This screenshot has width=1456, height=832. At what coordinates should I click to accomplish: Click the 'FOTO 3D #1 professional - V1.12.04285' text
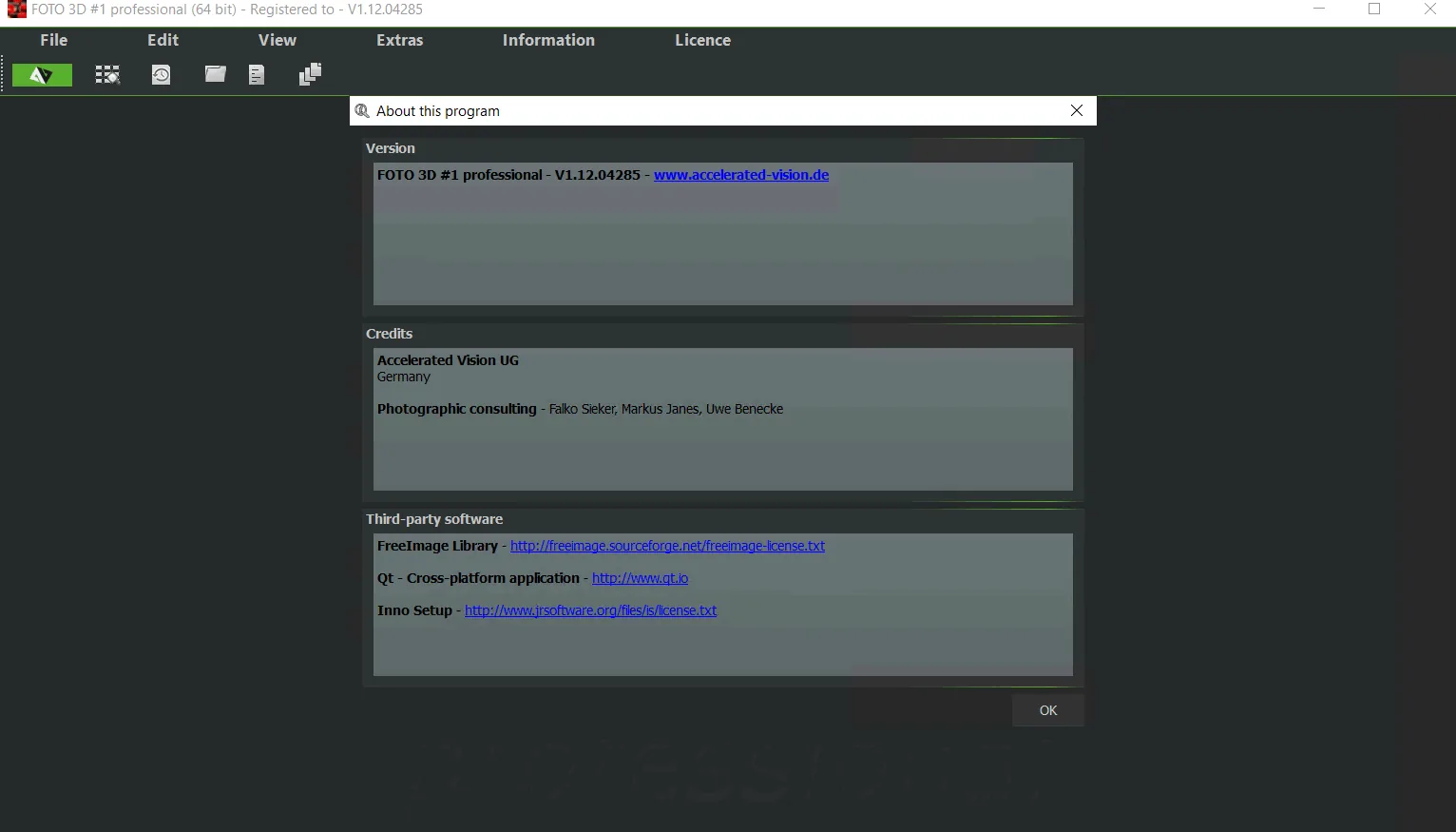(x=508, y=175)
